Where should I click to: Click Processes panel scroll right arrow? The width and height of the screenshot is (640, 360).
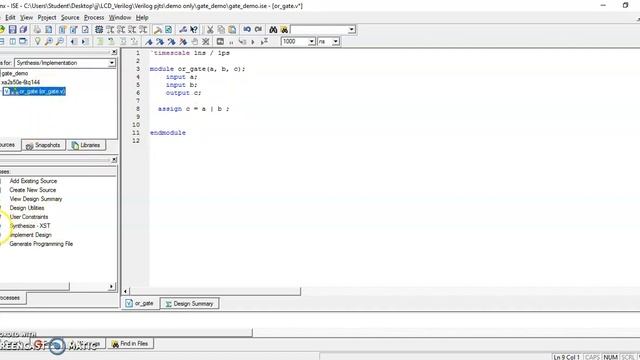point(111,287)
